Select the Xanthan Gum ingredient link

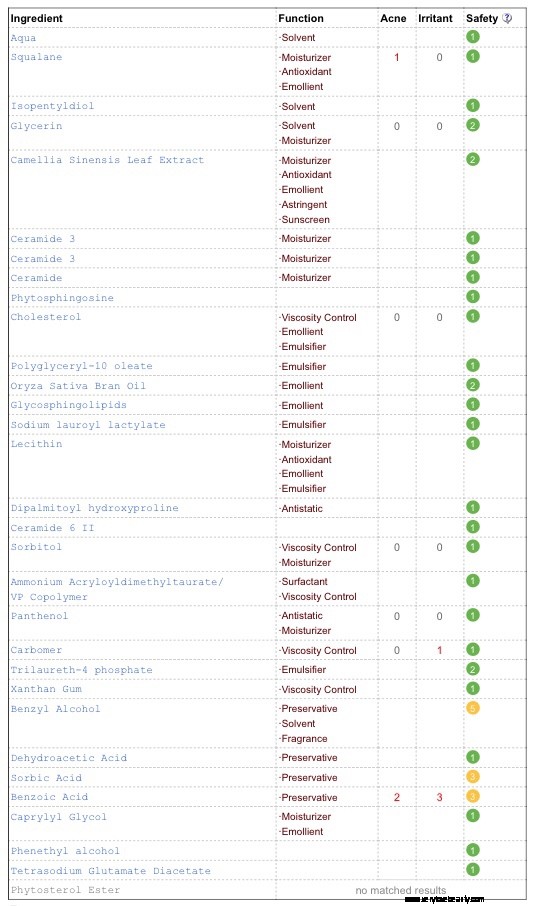click(46, 689)
